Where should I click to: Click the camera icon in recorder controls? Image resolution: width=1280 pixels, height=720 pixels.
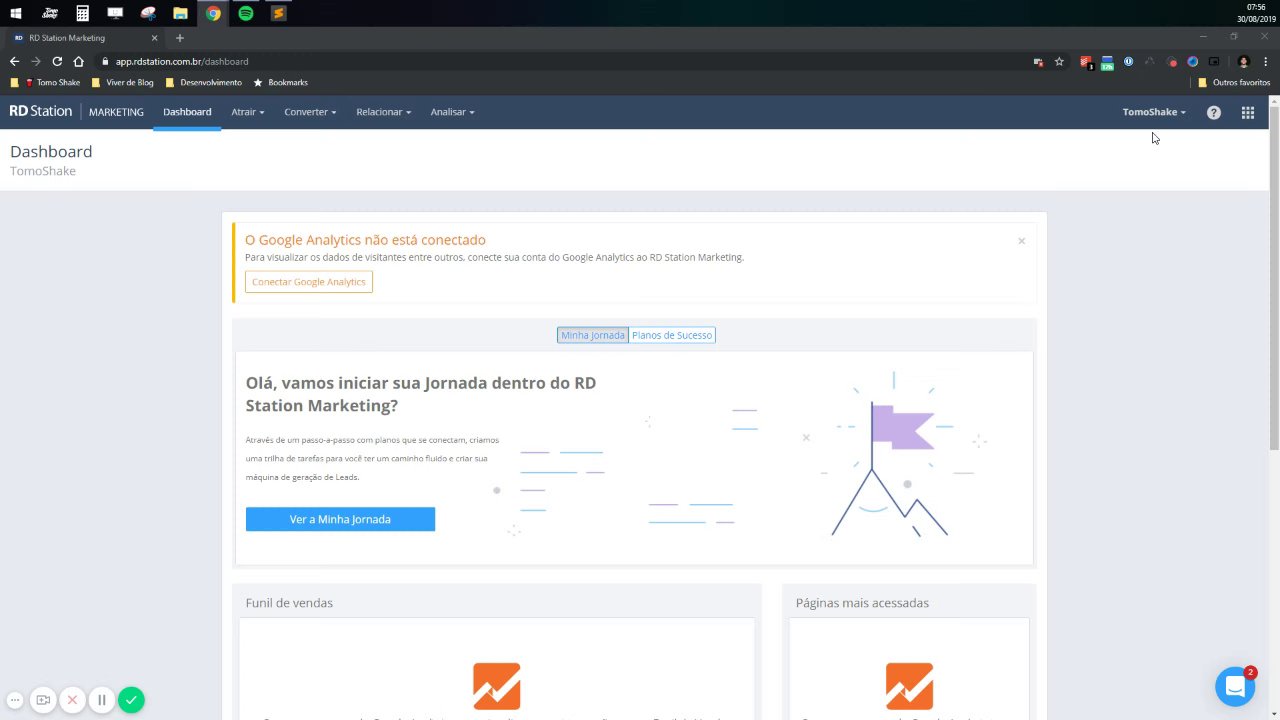pos(43,700)
